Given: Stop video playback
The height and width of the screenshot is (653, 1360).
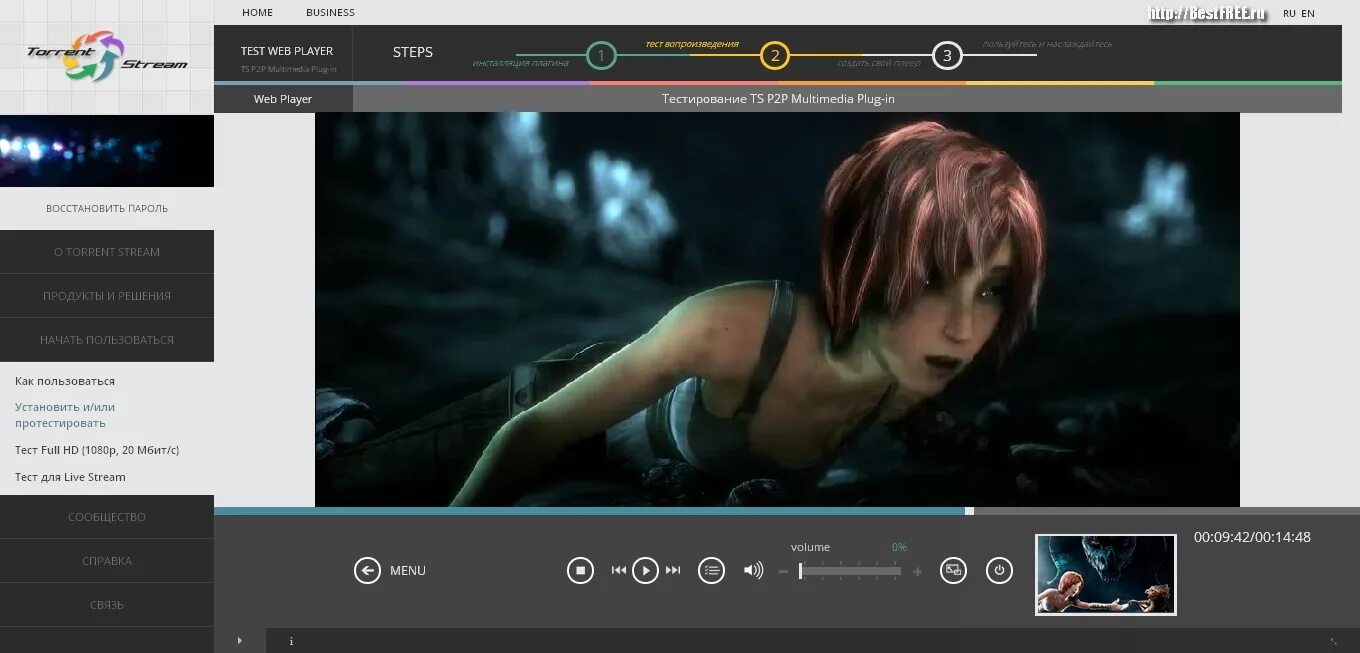Looking at the screenshot, I should [x=580, y=570].
